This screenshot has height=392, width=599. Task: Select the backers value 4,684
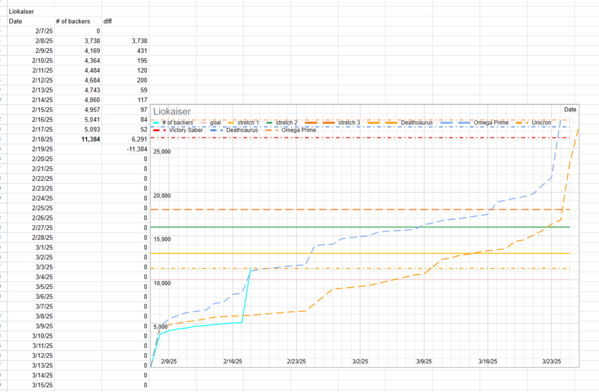[x=92, y=80]
